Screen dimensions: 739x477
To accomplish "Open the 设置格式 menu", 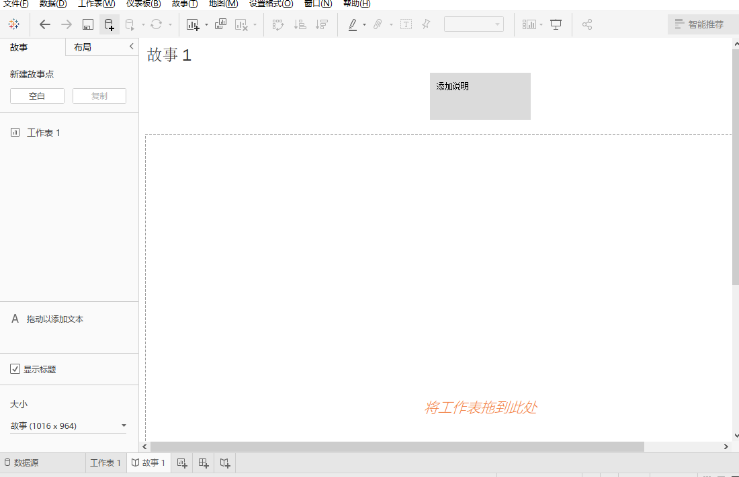I will pyautogui.click(x=271, y=4).
